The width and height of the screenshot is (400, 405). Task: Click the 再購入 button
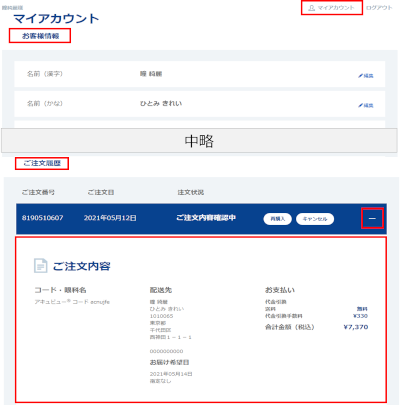(x=277, y=219)
